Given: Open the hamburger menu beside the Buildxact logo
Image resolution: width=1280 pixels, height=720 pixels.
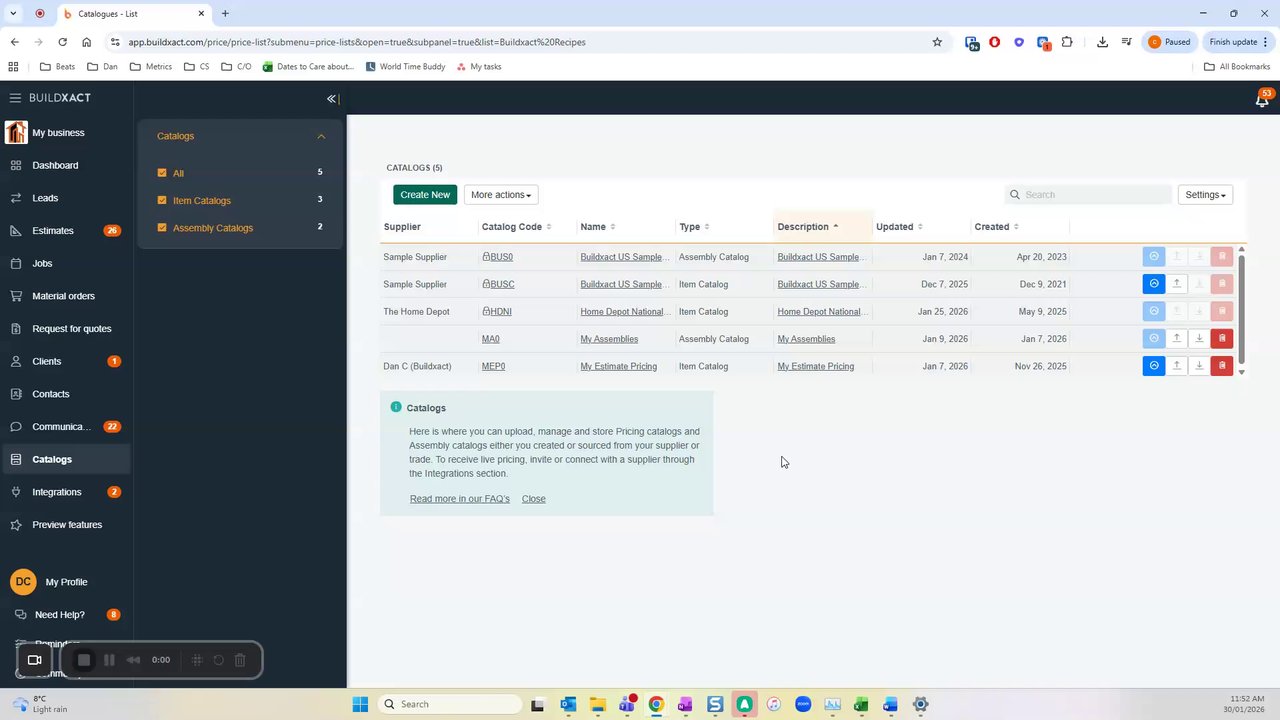Looking at the screenshot, I should (15, 98).
